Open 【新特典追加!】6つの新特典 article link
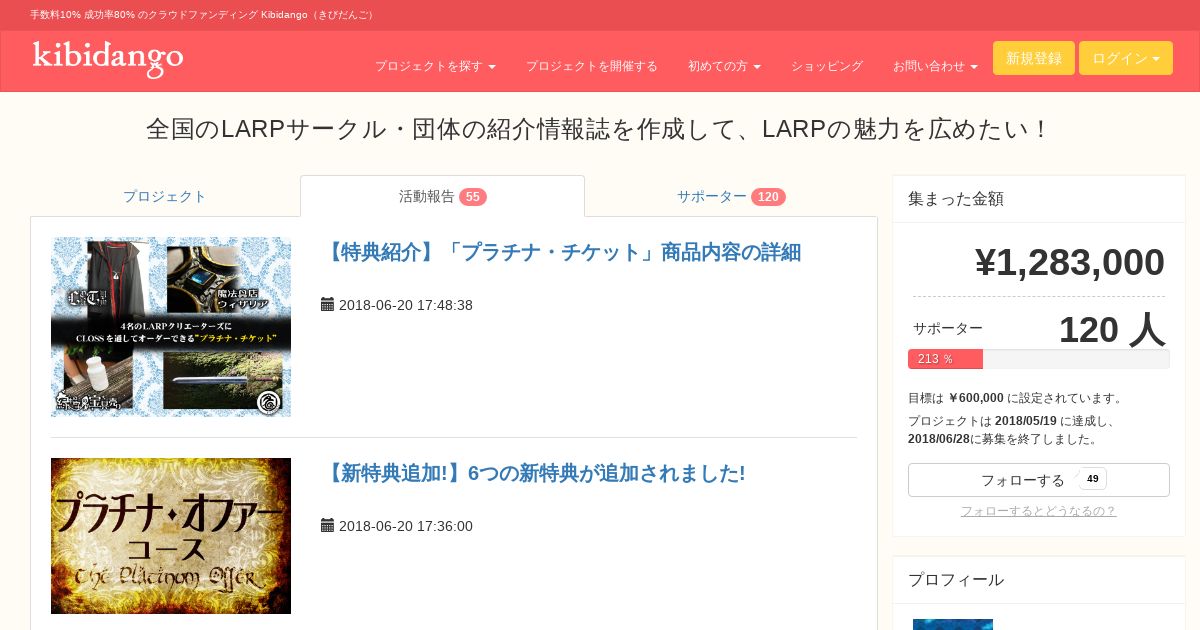The height and width of the screenshot is (630, 1200). [x=533, y=473]
